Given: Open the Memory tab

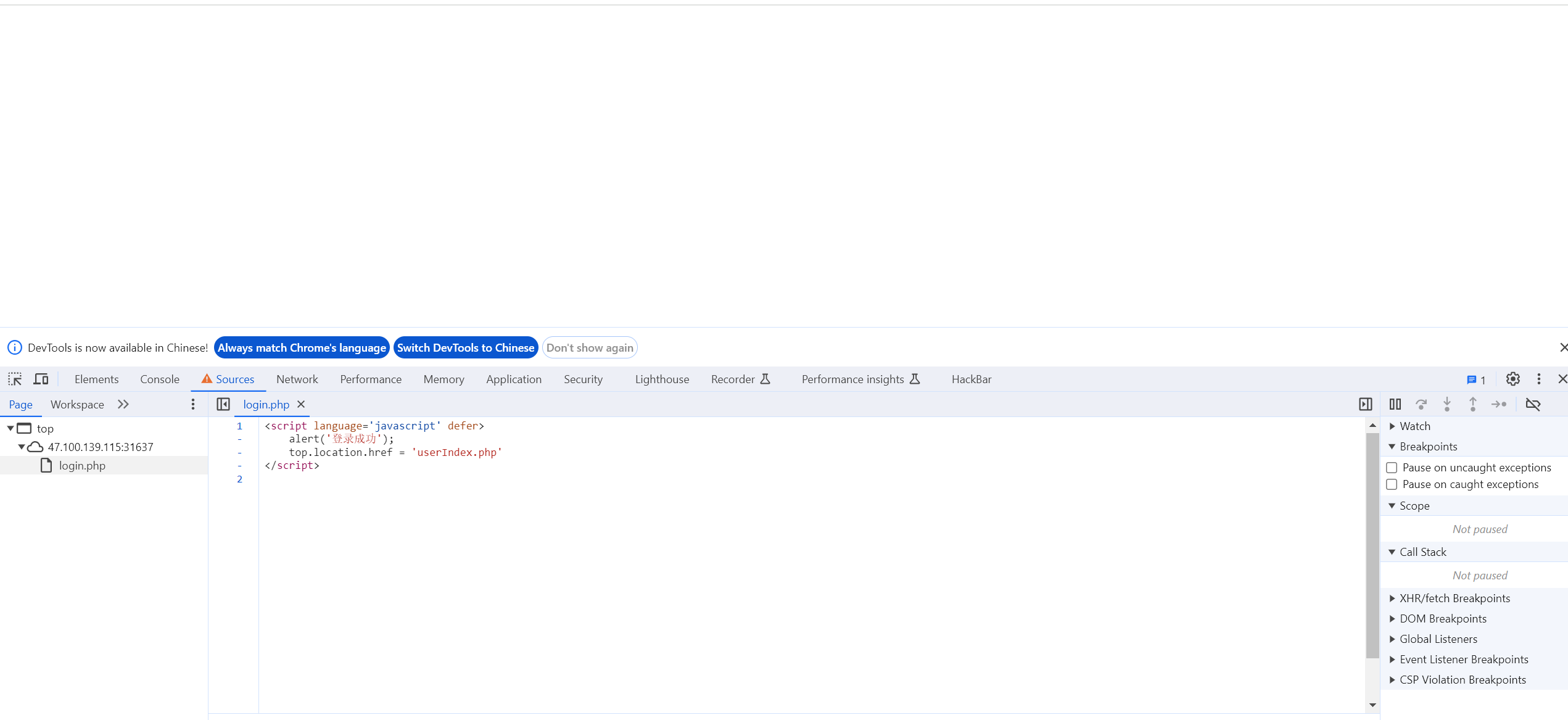Looking at the screenshot, I should coord(444,379).
